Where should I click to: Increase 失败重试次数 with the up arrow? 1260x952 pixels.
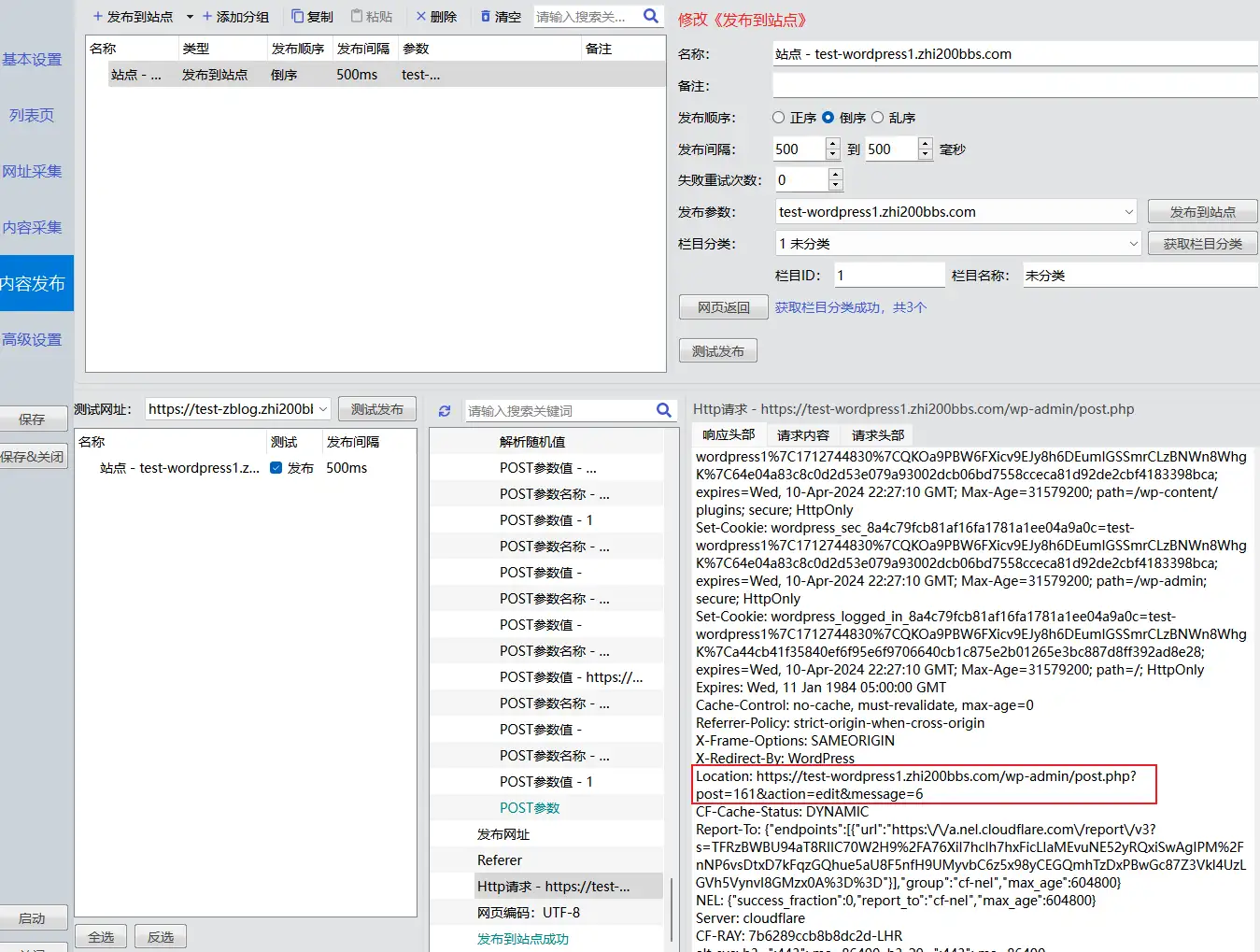(836, 175)
